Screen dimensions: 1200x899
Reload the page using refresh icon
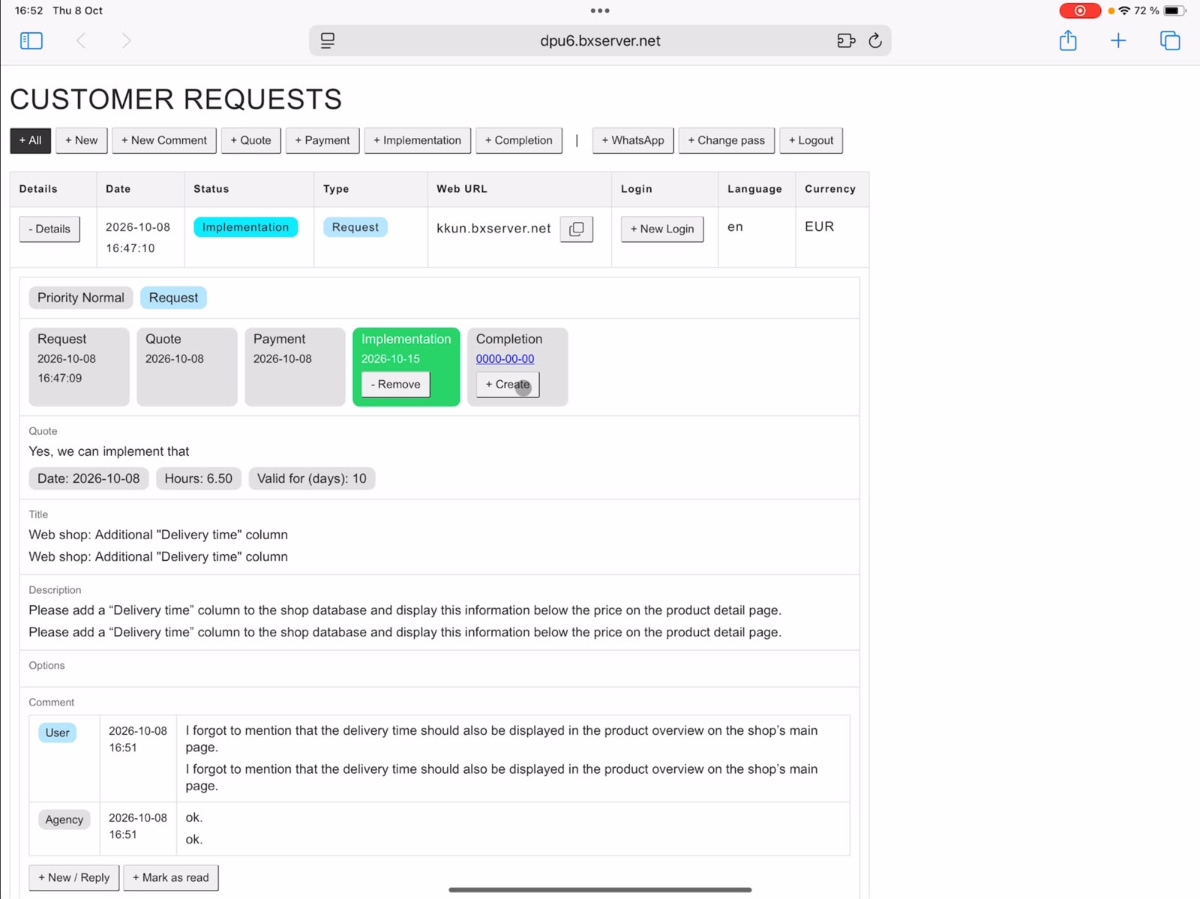pyautogui.click(x=875, y=41)
